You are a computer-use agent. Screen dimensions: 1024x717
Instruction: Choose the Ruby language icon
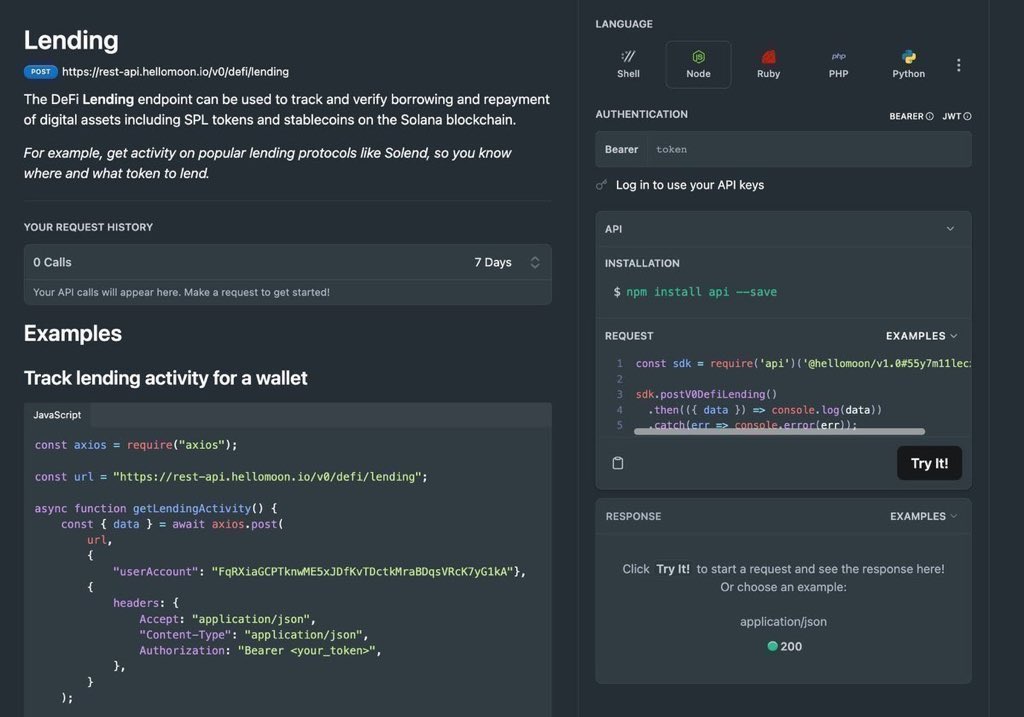(769, 57)
